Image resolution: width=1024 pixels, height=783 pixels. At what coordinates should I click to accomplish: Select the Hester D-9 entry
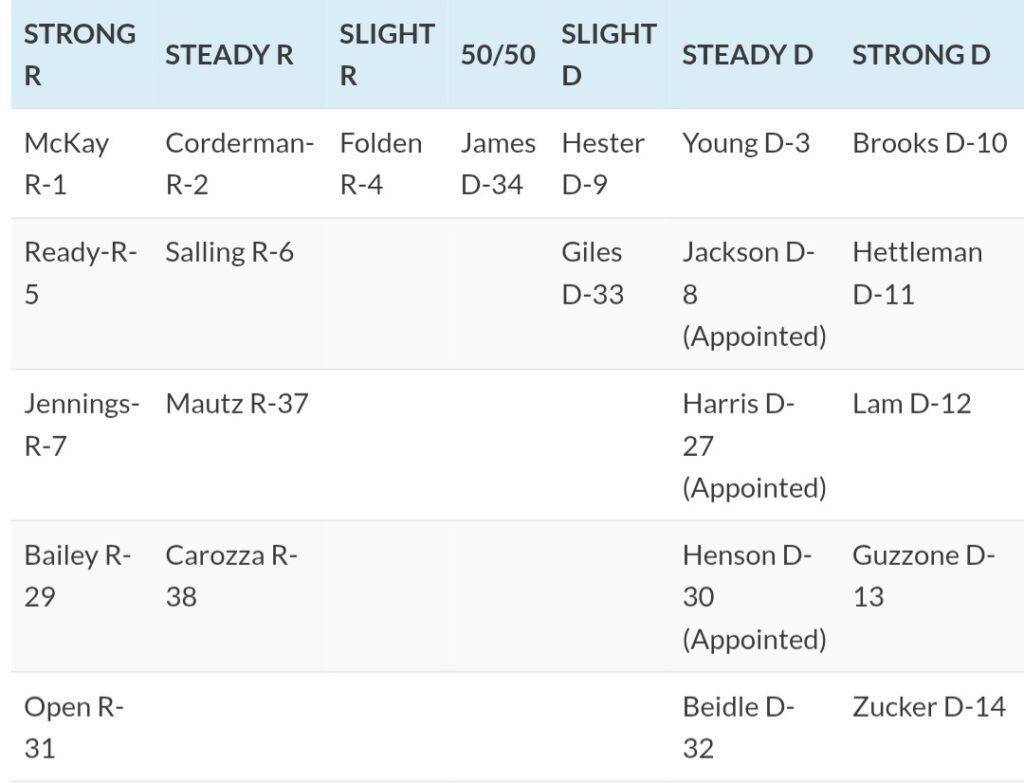603,163
